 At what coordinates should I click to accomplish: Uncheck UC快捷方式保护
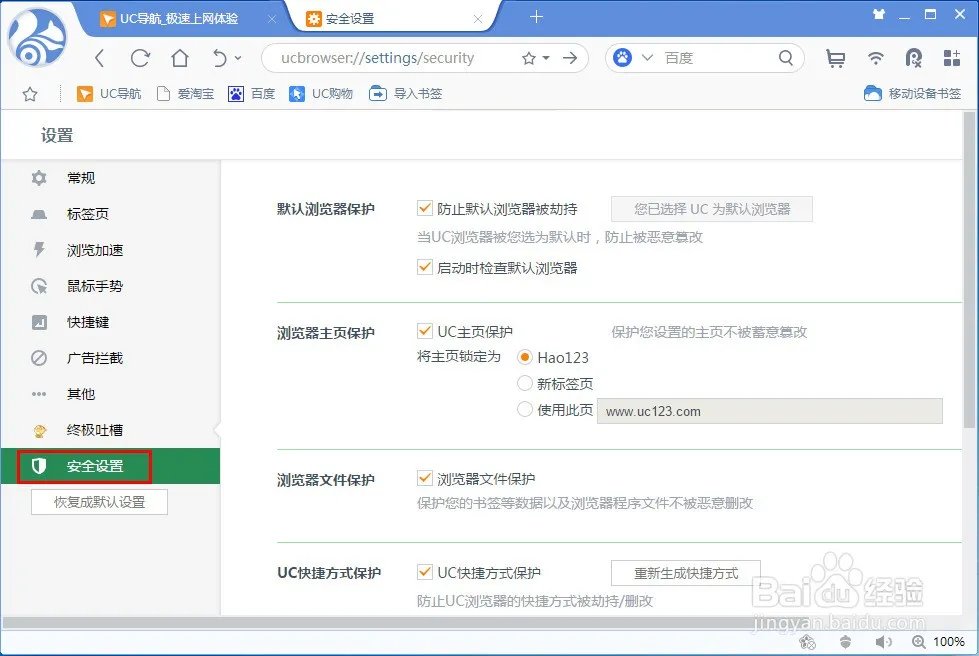[x=425, y=572]
